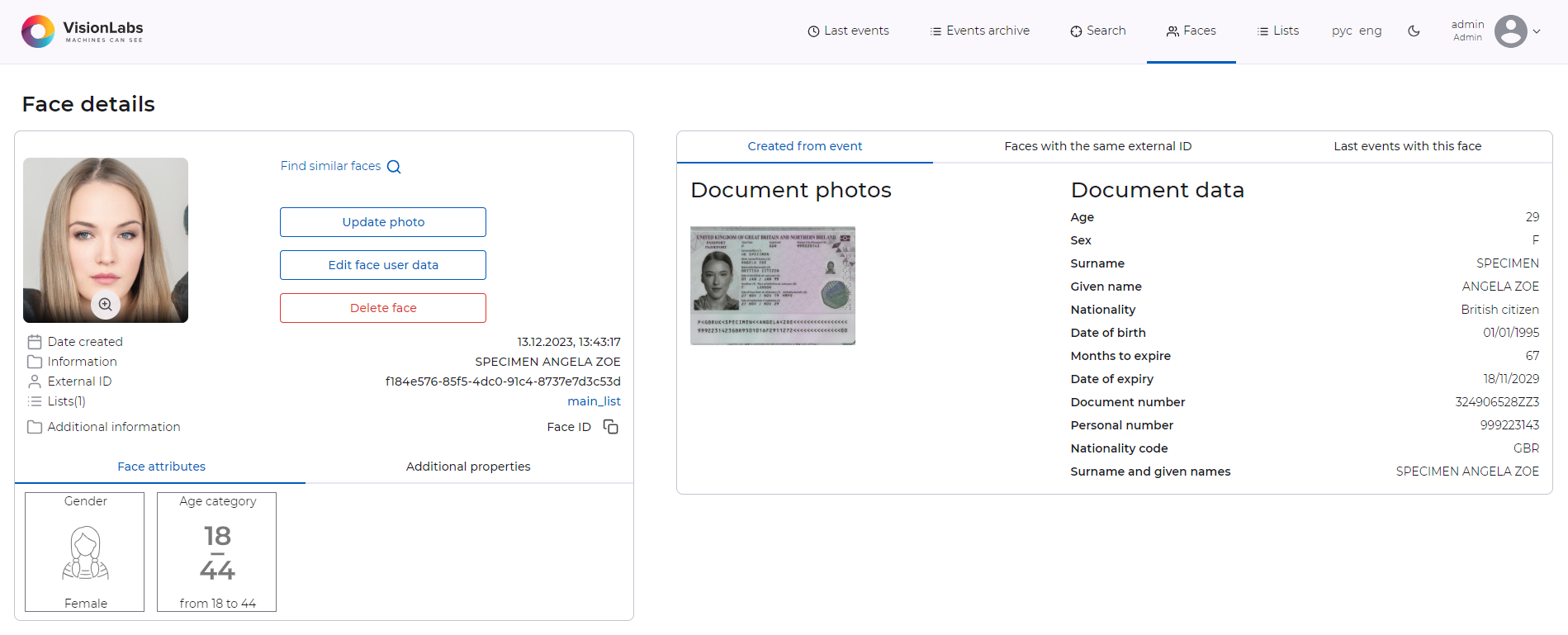Click the external ID value f184e576-85f5-4dc0-91c4-8737e7d3c53d
Viewport: 1568px width, 635px height.
[x=503, y=381]
